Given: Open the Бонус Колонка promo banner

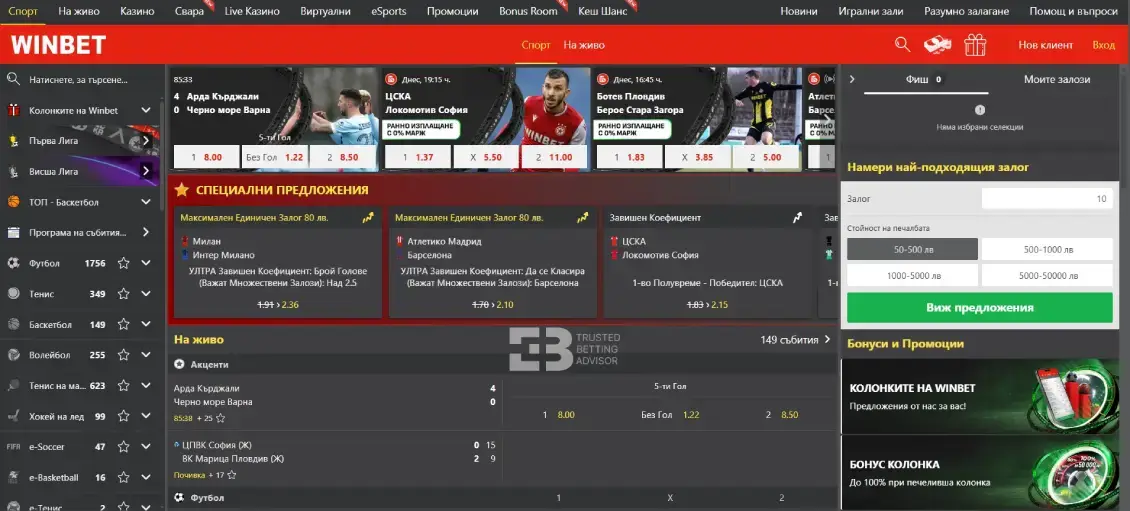Looking at the screenshot, I should tap(979, 472).
